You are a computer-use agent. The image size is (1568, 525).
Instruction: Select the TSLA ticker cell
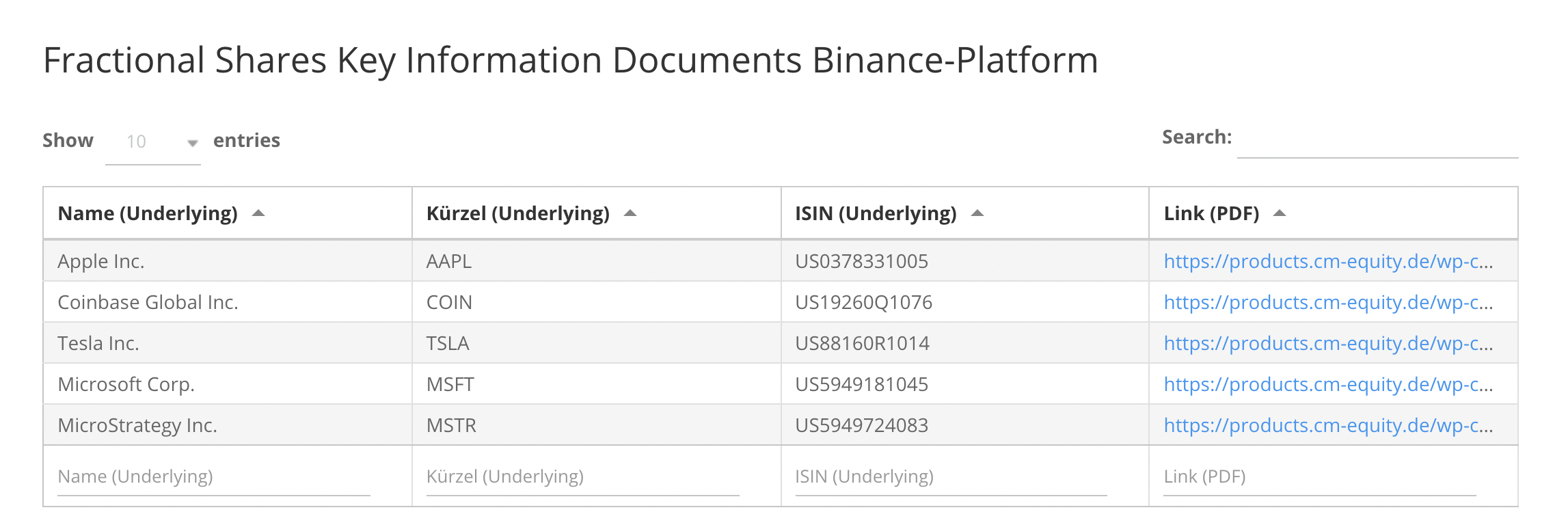coord(448,343)
